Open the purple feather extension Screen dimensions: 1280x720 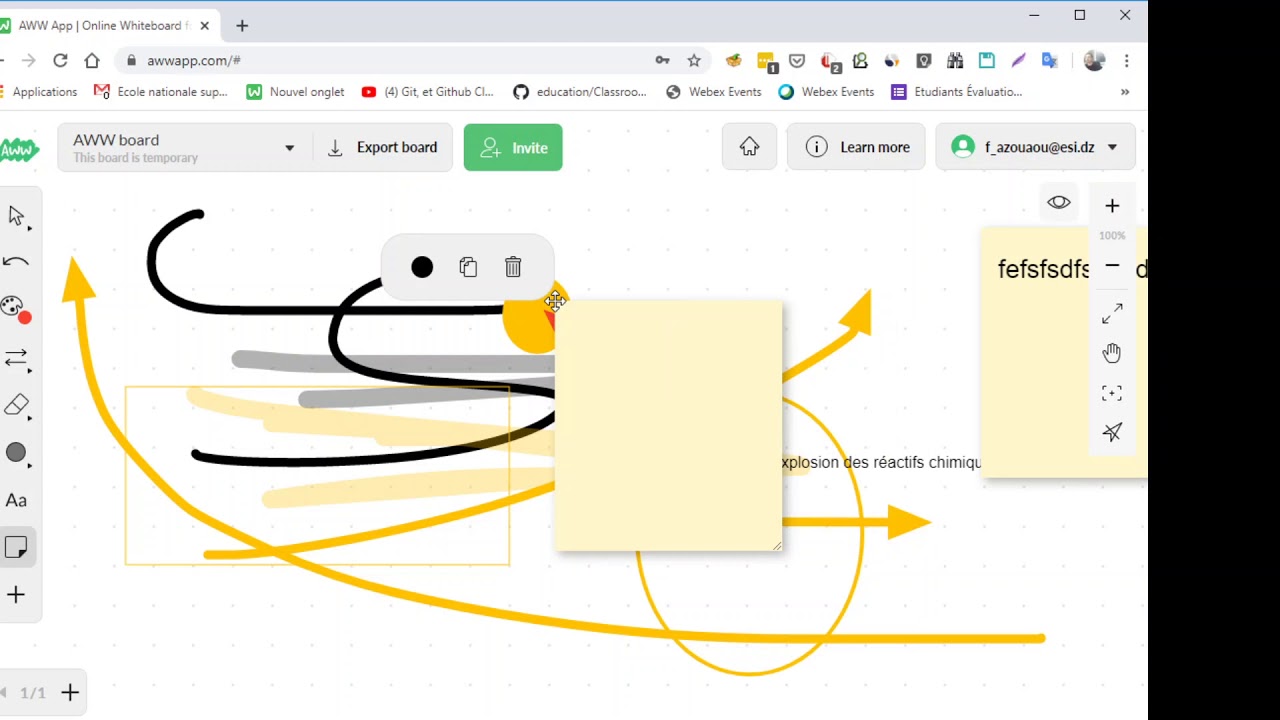[x=1019, y=60]
